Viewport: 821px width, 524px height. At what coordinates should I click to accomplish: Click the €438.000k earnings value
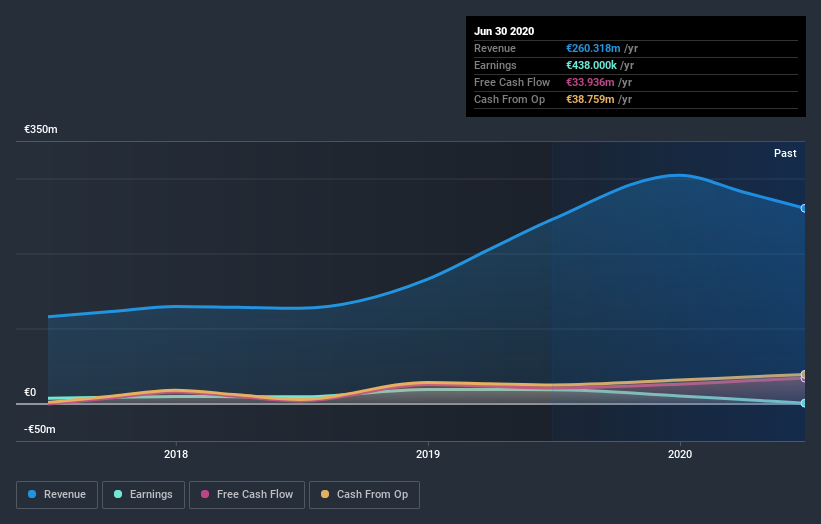pyautogui.click(x=591, y=65)
